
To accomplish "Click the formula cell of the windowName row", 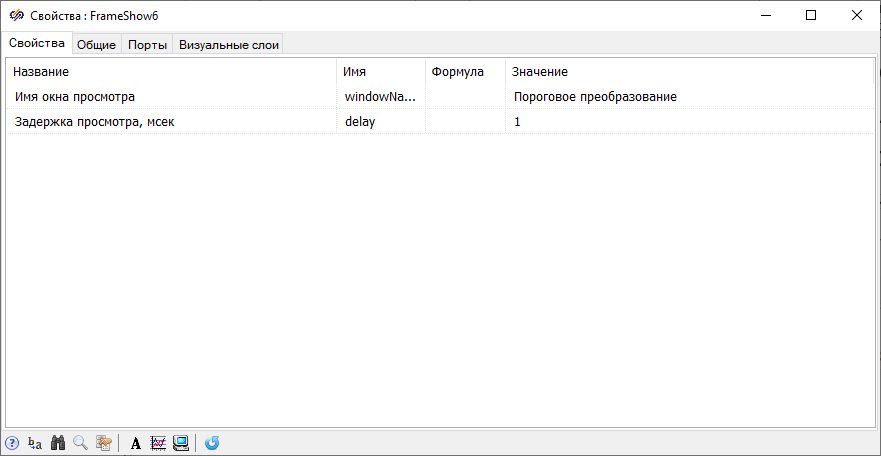I will tap(465, 97).
